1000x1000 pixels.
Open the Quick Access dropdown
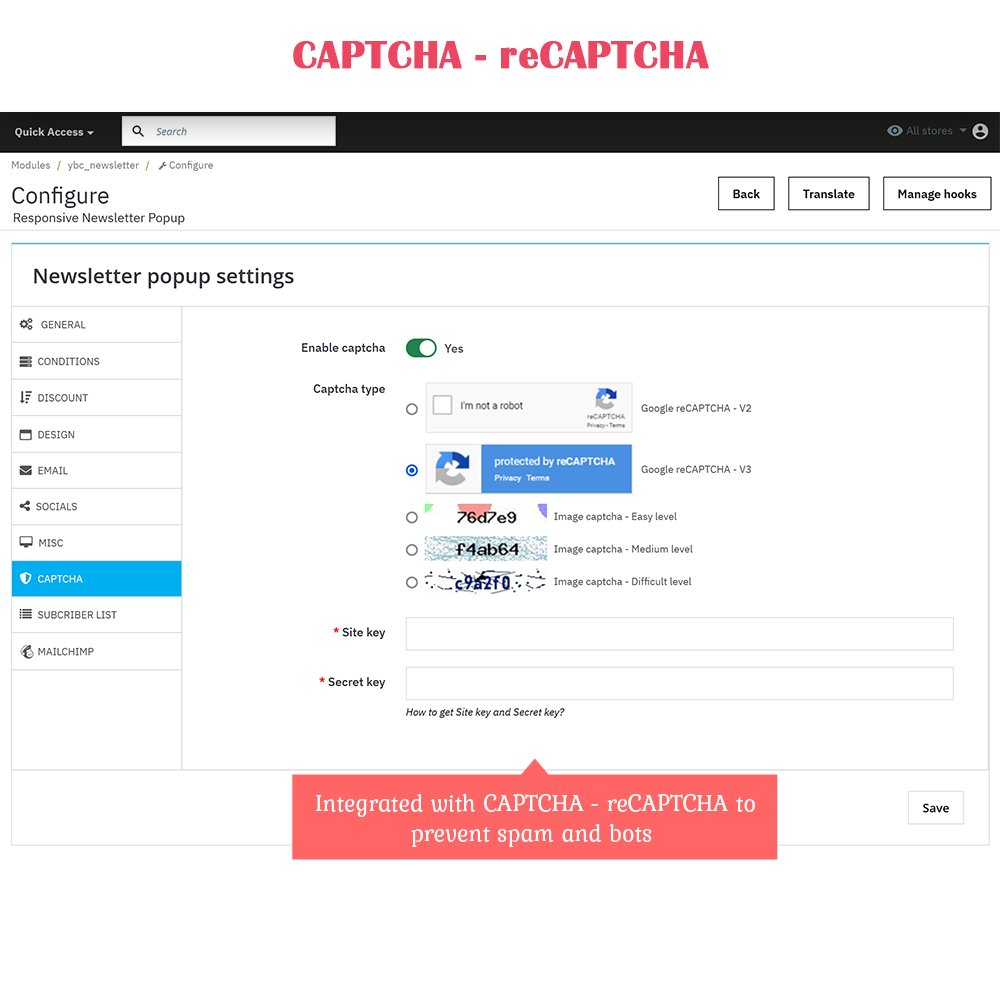pyautogui.click(x=52, y=131)
